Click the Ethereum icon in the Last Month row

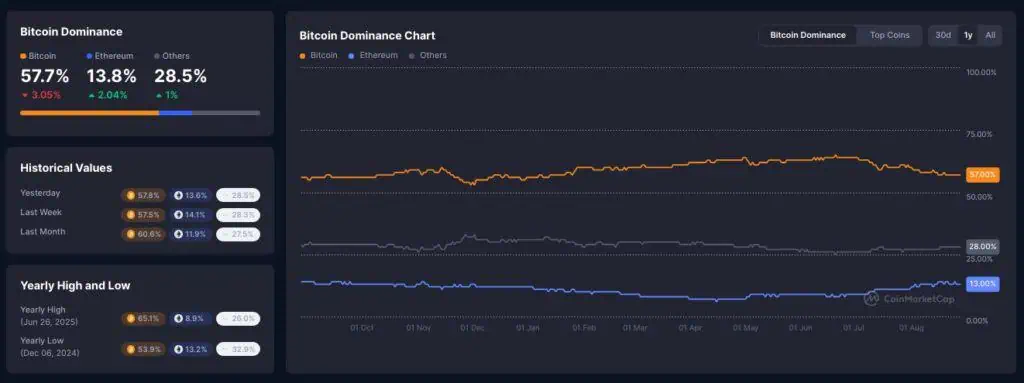[178, 234]
